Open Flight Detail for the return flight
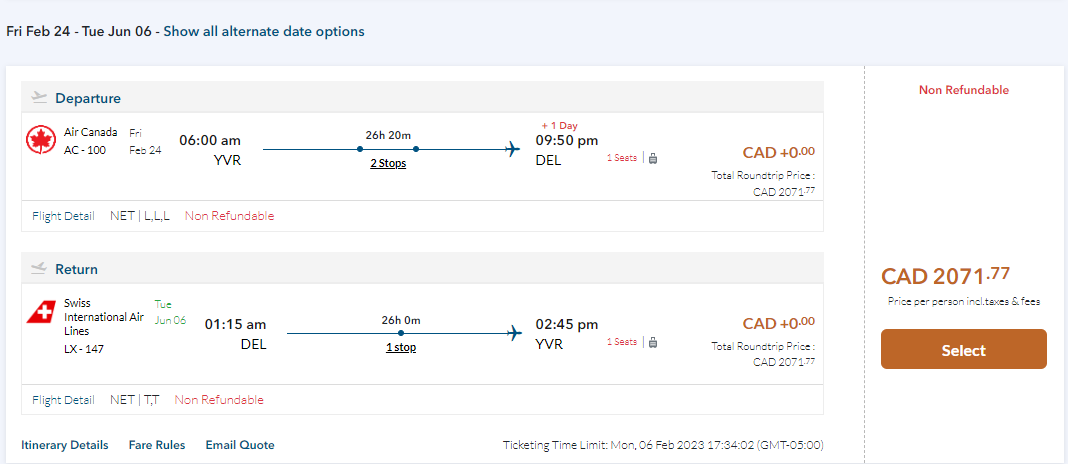 (63, 400)
